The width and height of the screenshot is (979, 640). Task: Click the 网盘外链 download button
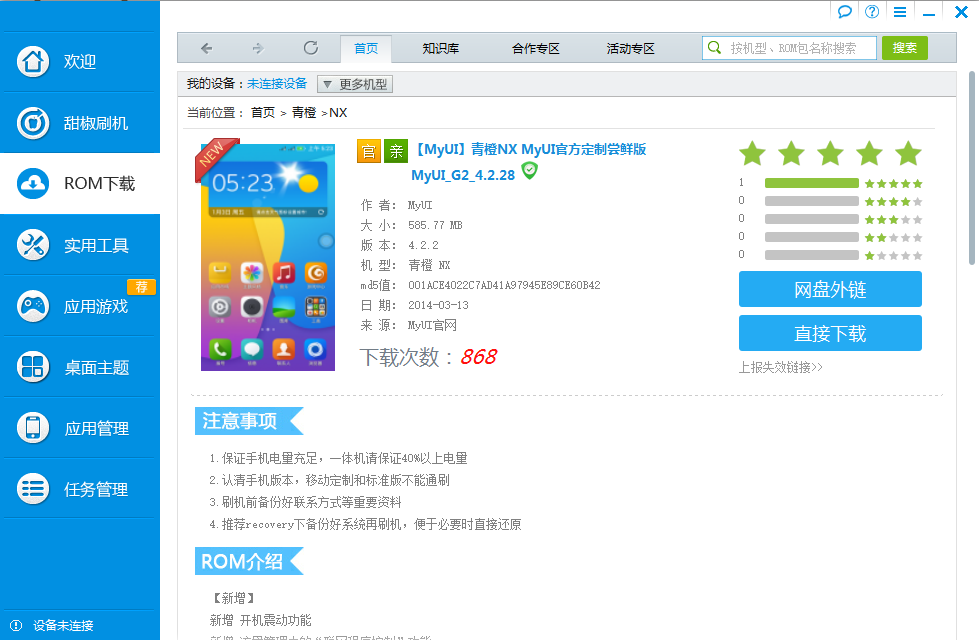pyautogui.click(x=830, y=289)
